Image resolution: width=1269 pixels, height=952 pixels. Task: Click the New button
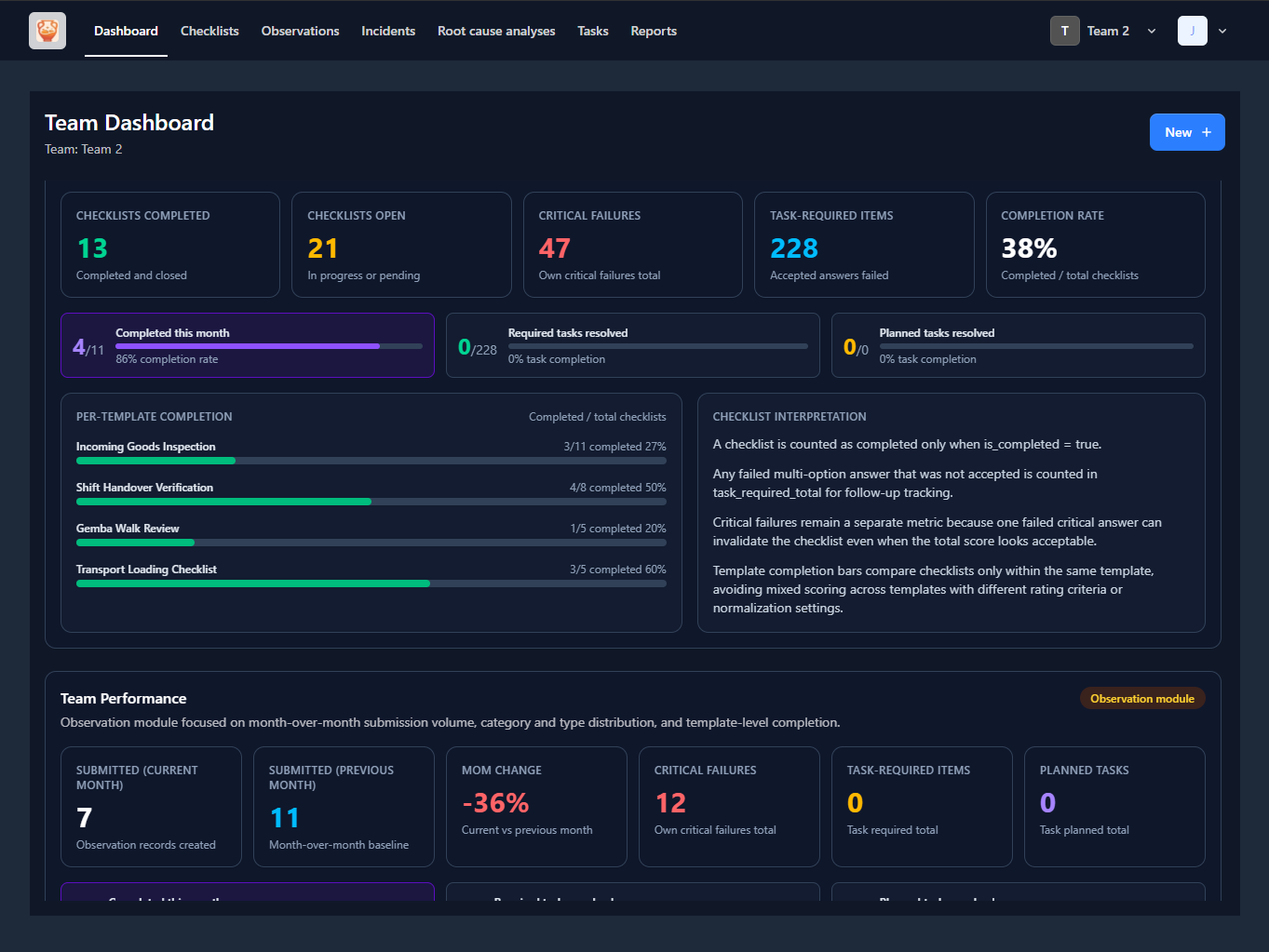click(1187, 132)
